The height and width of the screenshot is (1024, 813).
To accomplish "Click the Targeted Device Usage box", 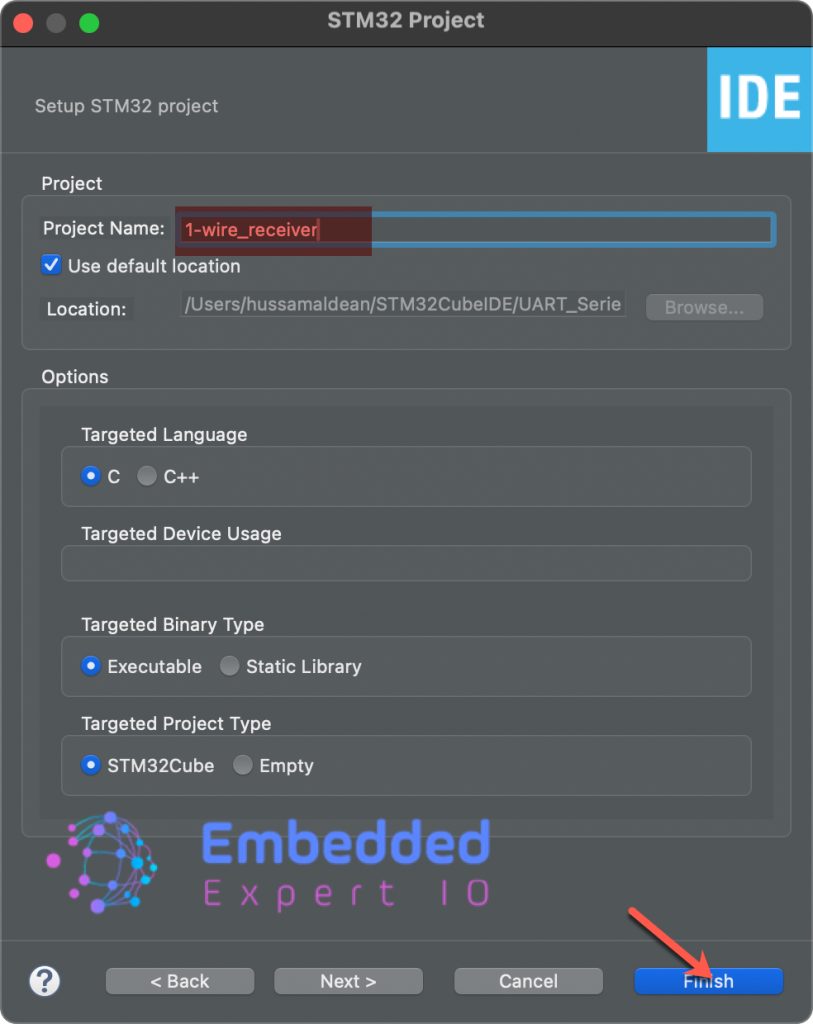I will click(405, 563).
